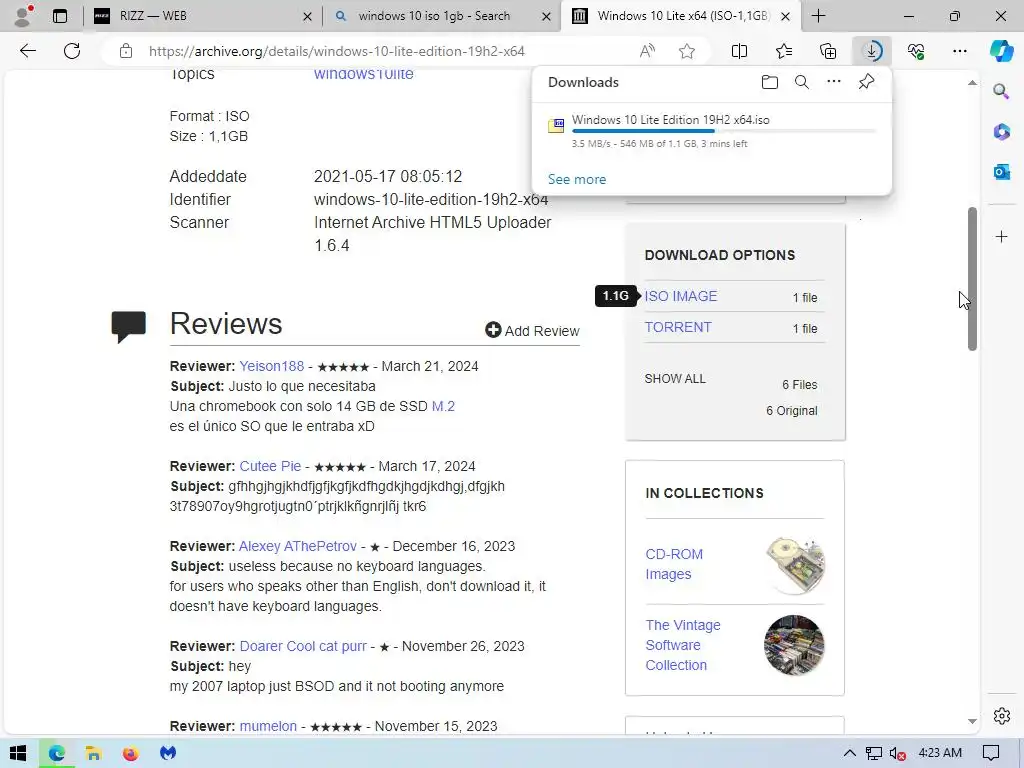Open Outlook in the sidebar
The height and width of the screenshot is (768, 1024).
[1001, 172]
